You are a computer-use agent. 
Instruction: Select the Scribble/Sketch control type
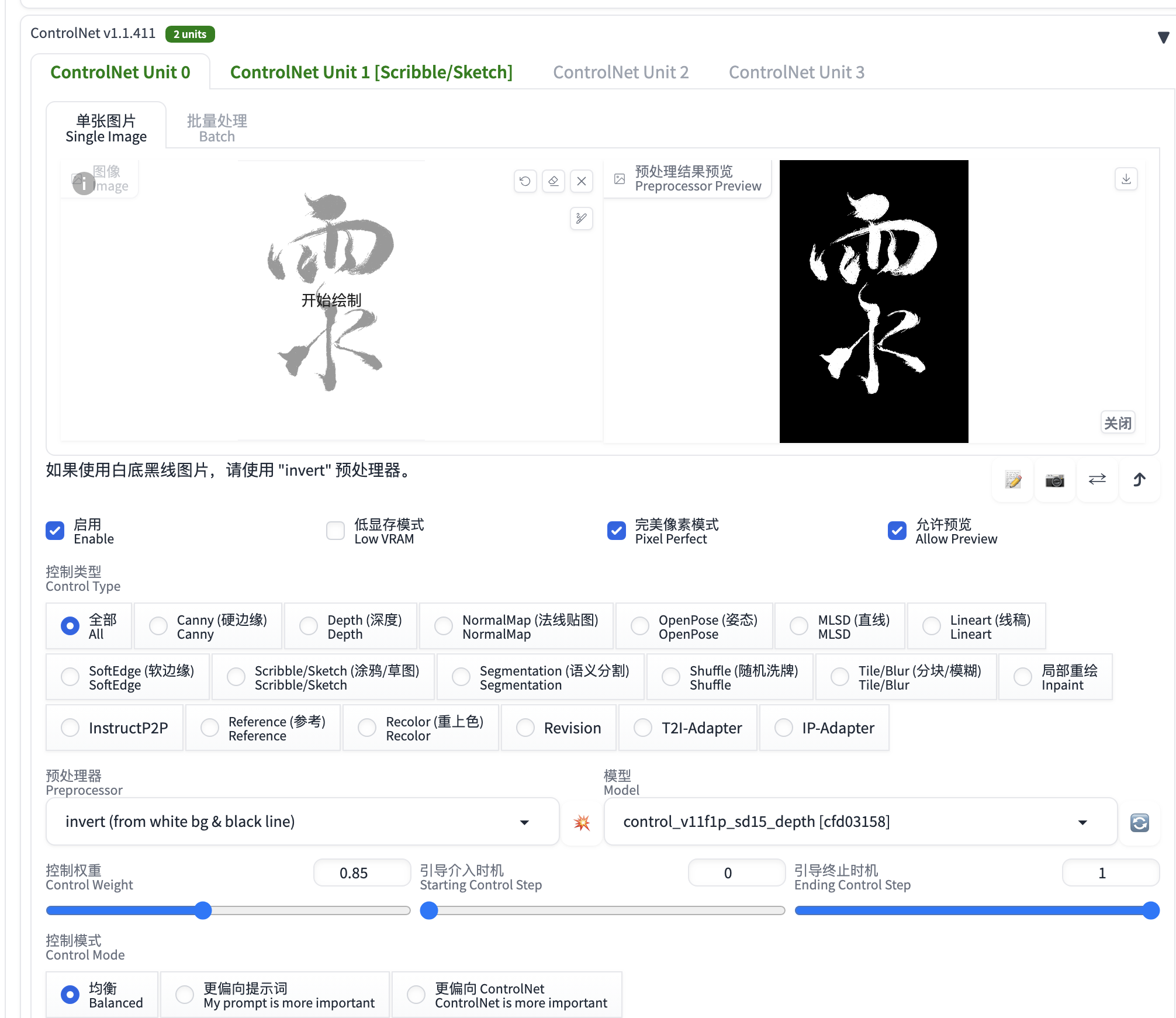[323, 677]
